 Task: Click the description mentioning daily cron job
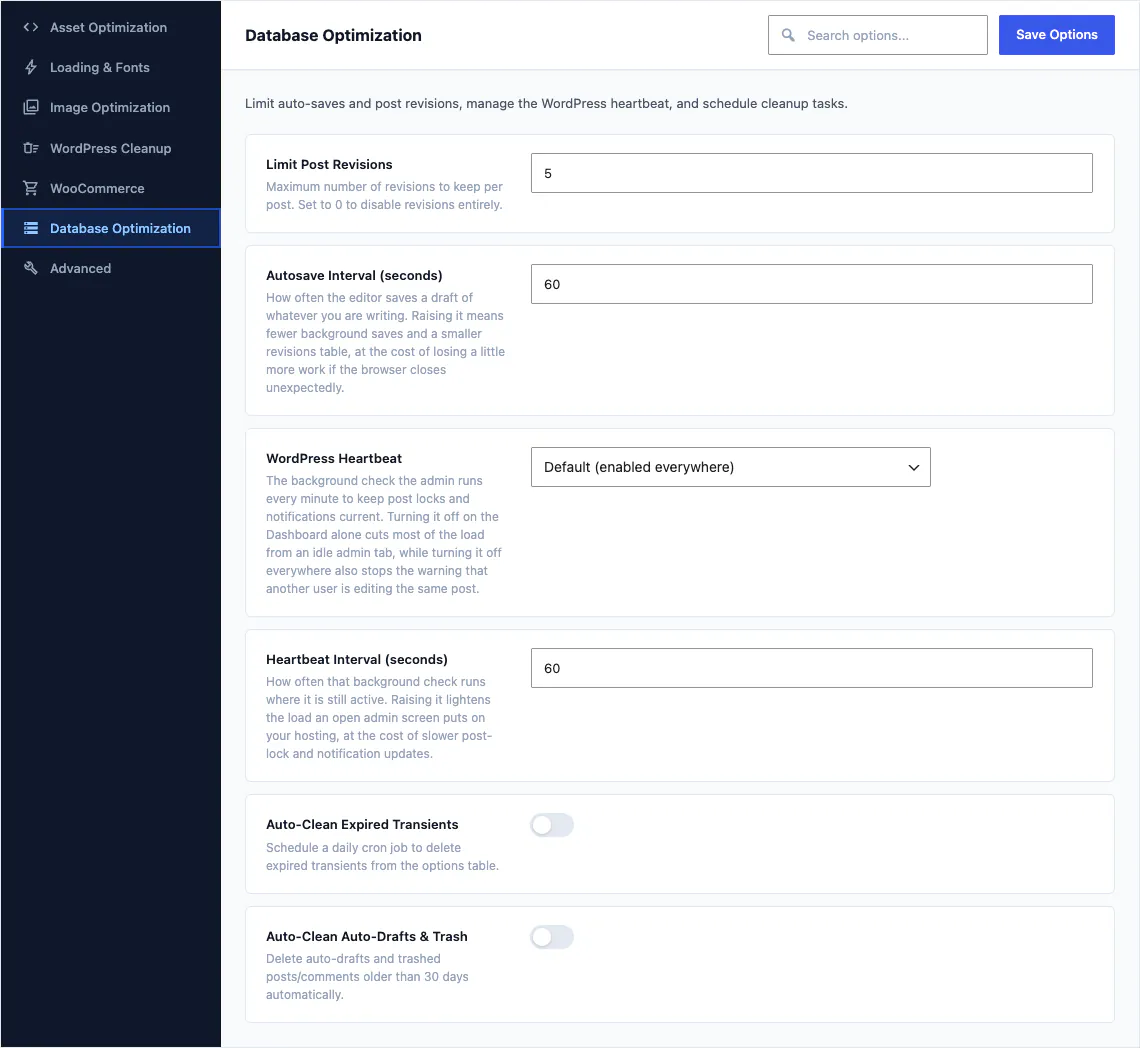[382, 857]
